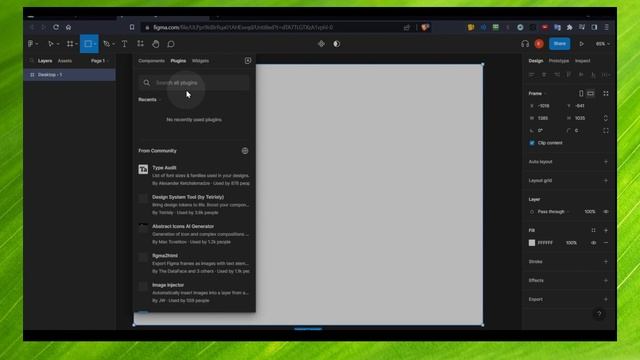Toggle the Clip content checkbox
The width and height of the screenshot is (640, 360).
click(x=532, y=143)
